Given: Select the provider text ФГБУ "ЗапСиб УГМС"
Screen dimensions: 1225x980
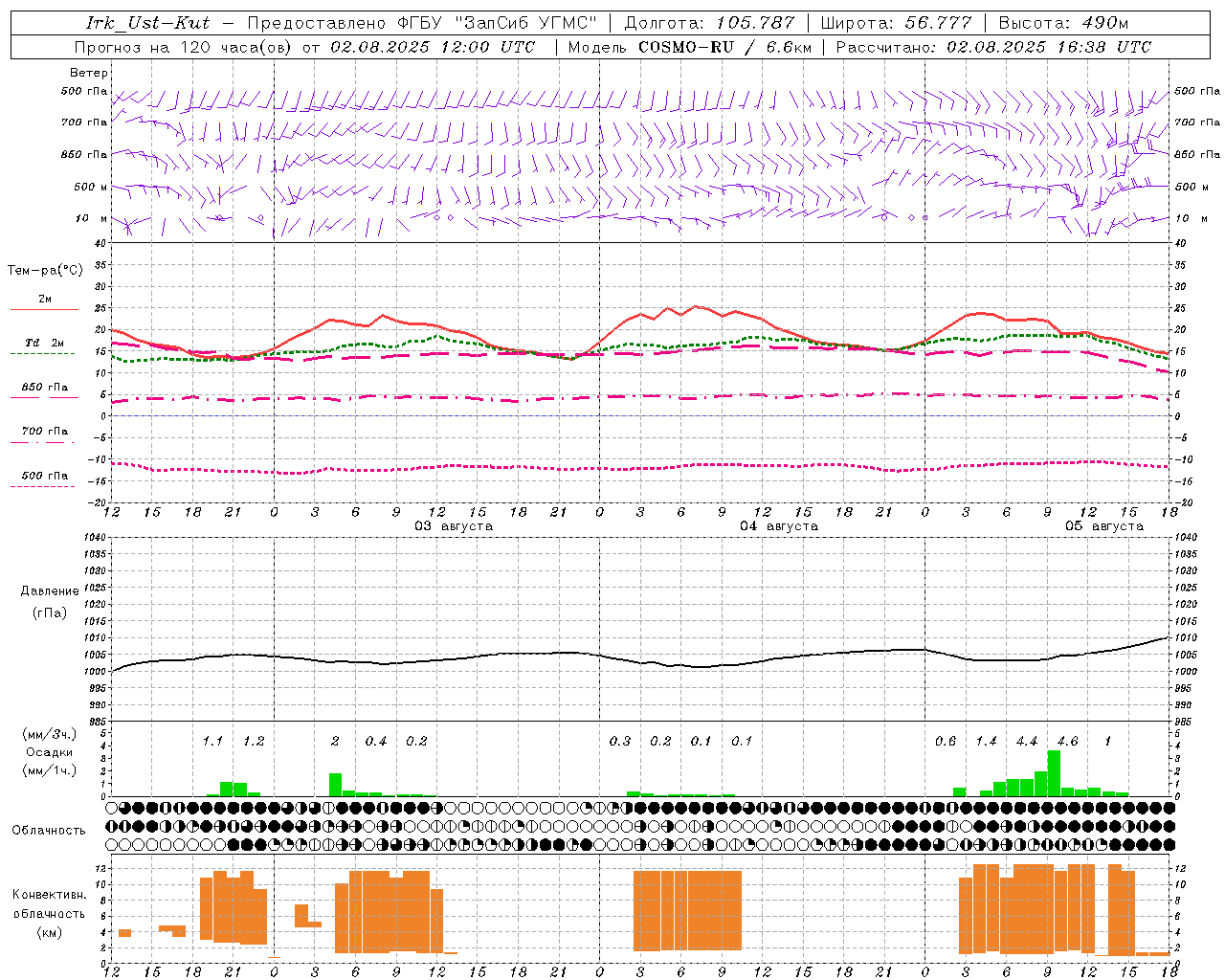Looking at the screenshot, I should pyautogui.click(x=497, y=22).
